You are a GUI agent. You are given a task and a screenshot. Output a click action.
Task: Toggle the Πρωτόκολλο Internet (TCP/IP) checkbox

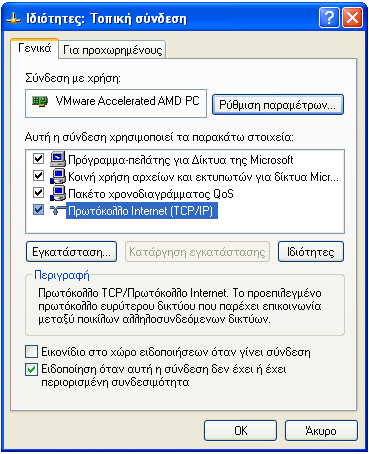pyautogui.click(x=39, y=210)
